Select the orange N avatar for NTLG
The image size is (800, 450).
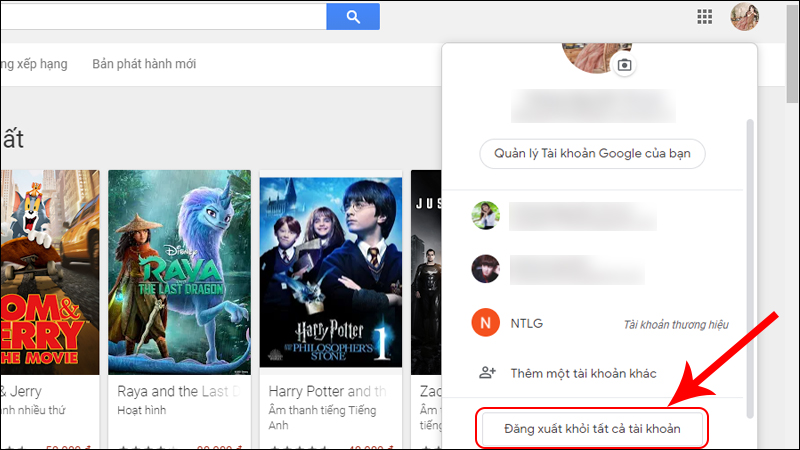pyautogui.click(x=485, y=322)
